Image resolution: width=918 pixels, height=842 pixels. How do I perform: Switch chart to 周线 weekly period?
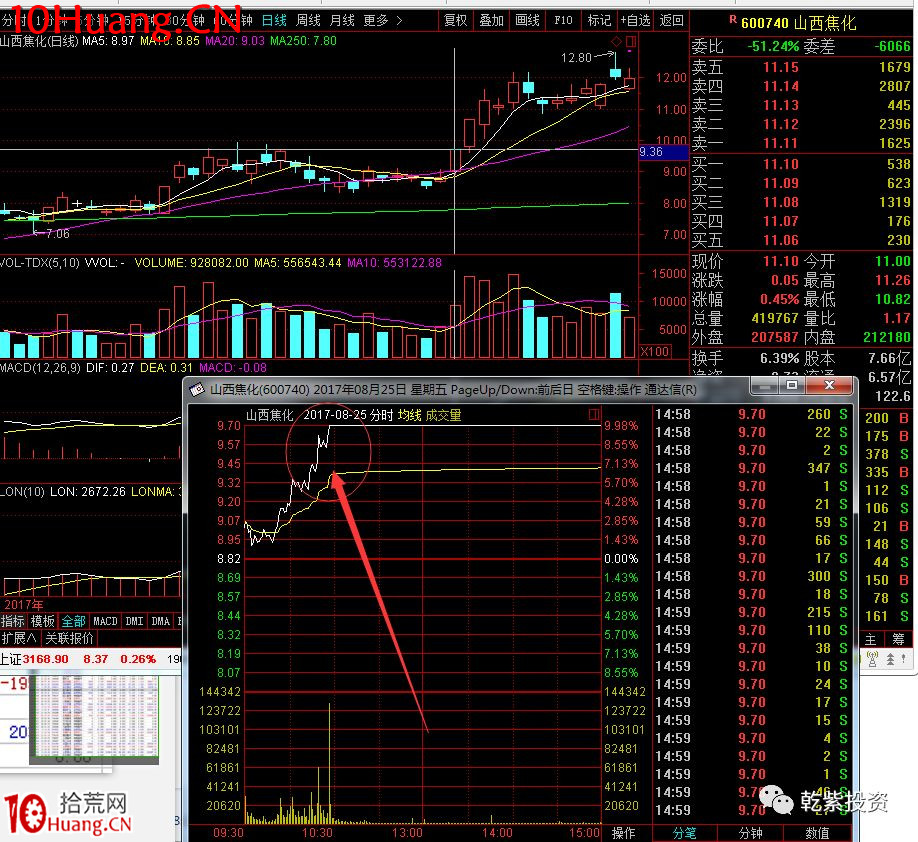[x=308, y=20]
